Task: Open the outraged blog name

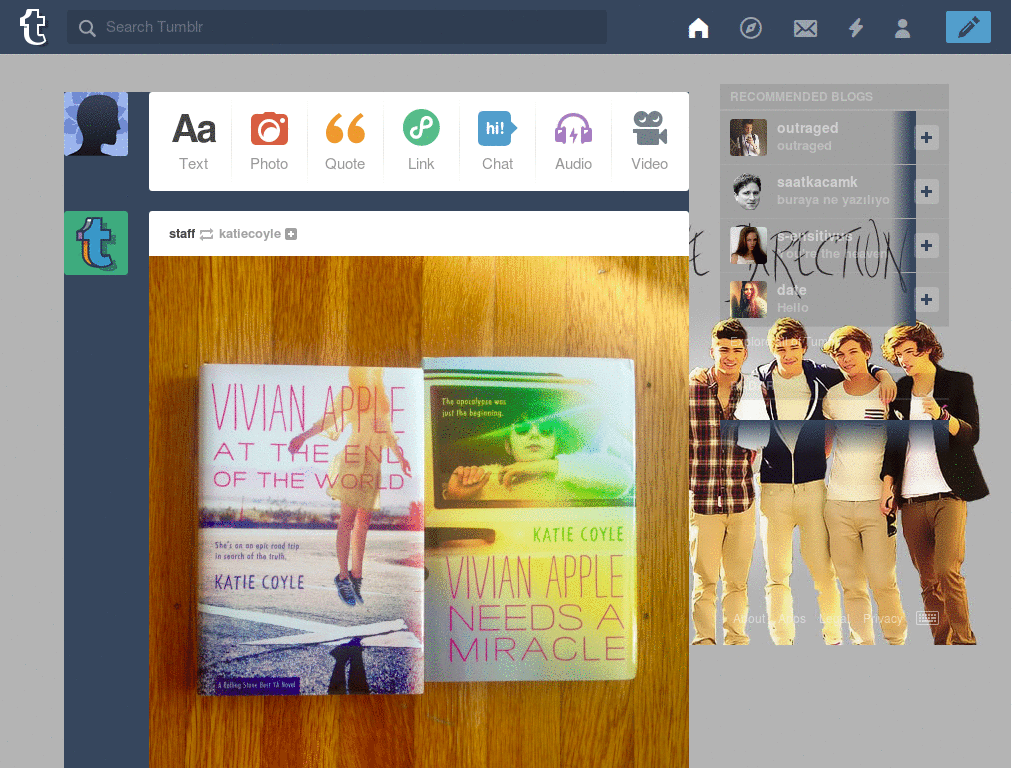Action: click(807, 129)
